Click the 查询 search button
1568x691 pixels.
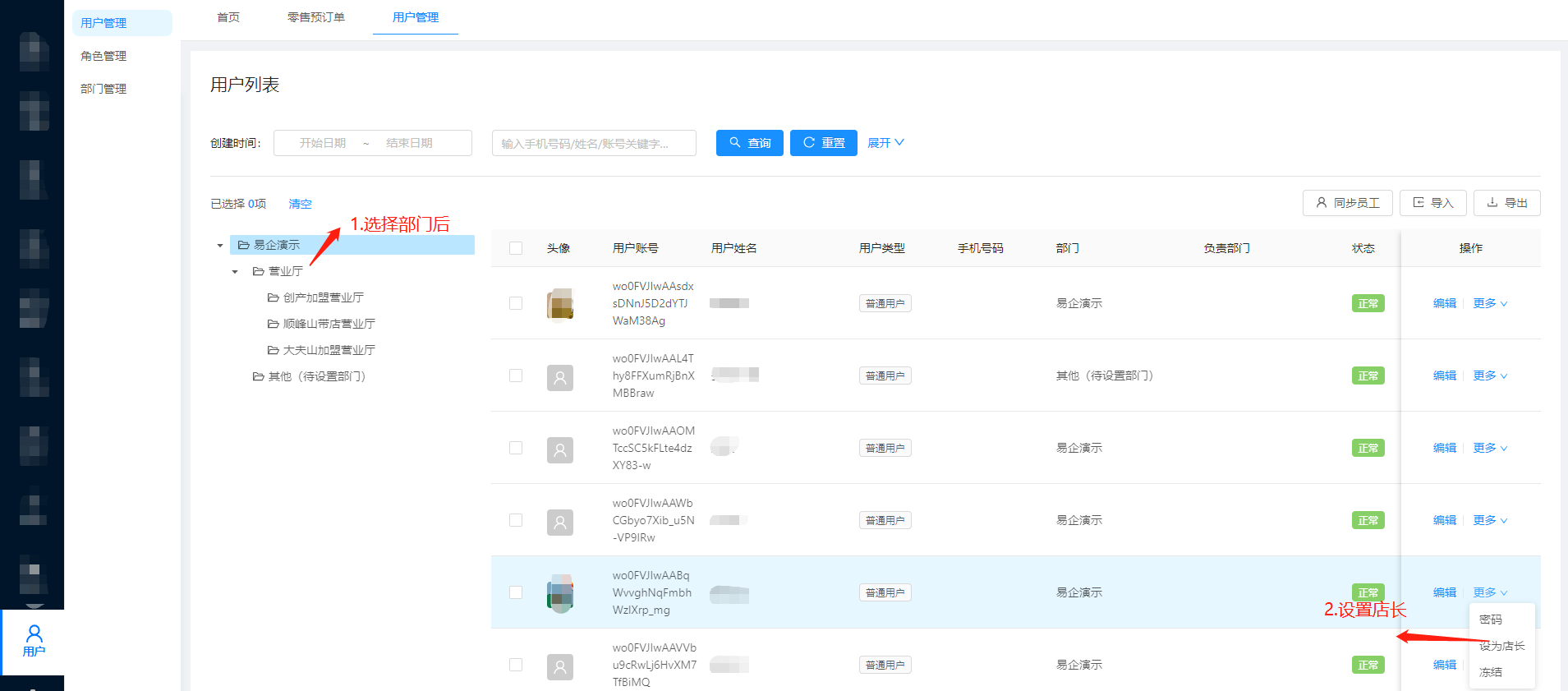750,143
